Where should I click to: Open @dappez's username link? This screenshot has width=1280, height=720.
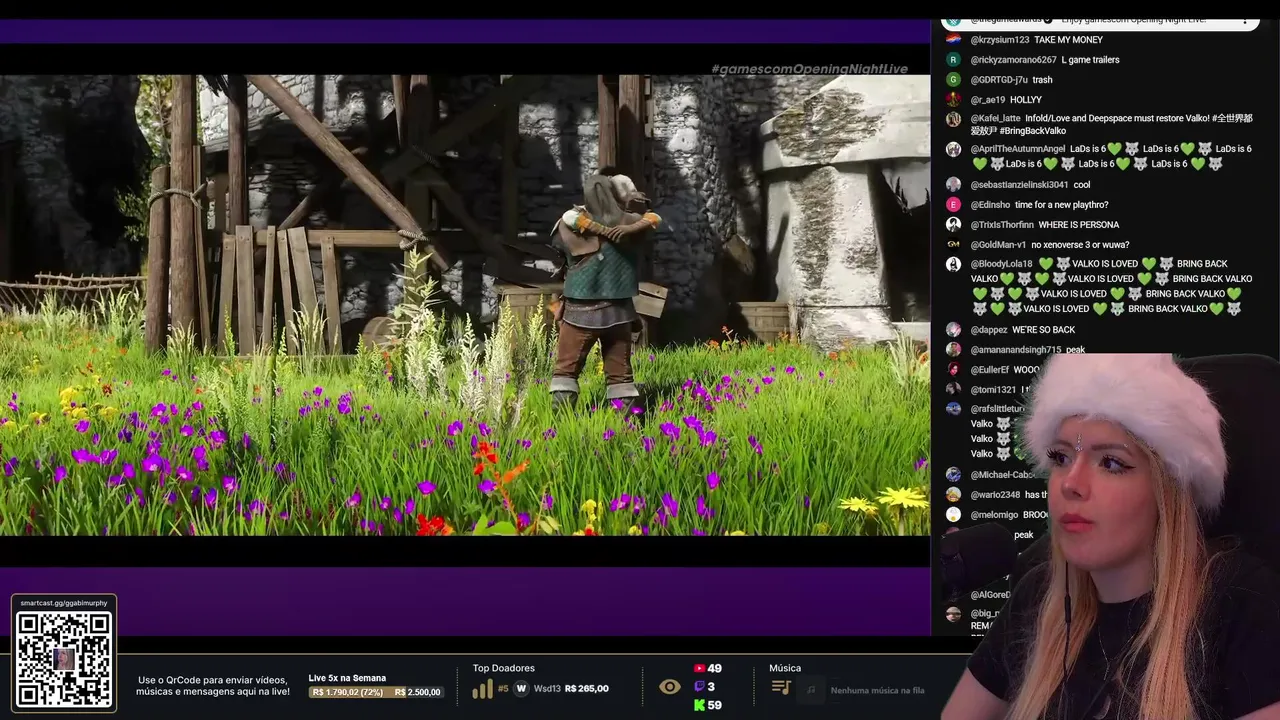click(x=989, y=330)
